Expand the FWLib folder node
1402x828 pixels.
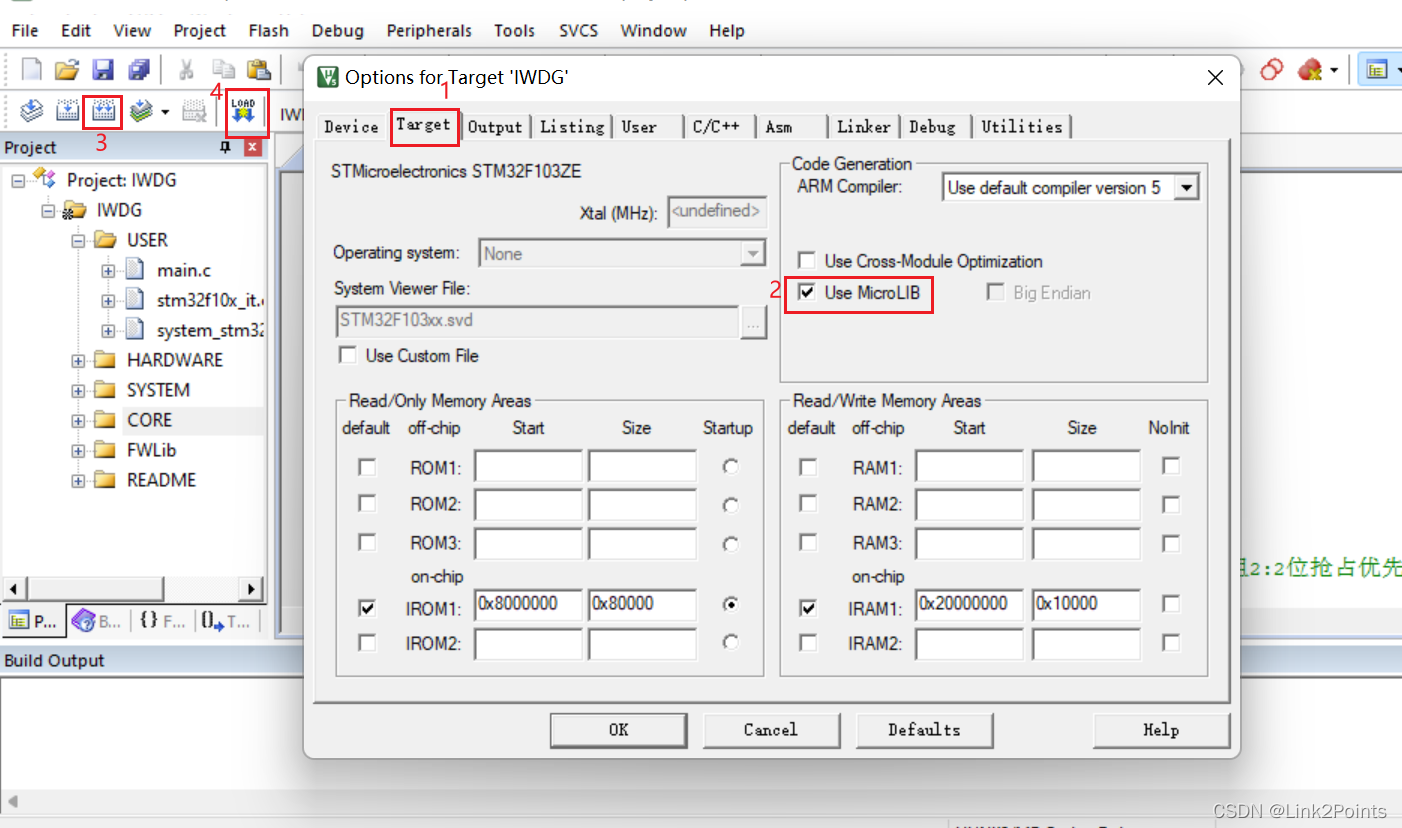click(78, 450)
